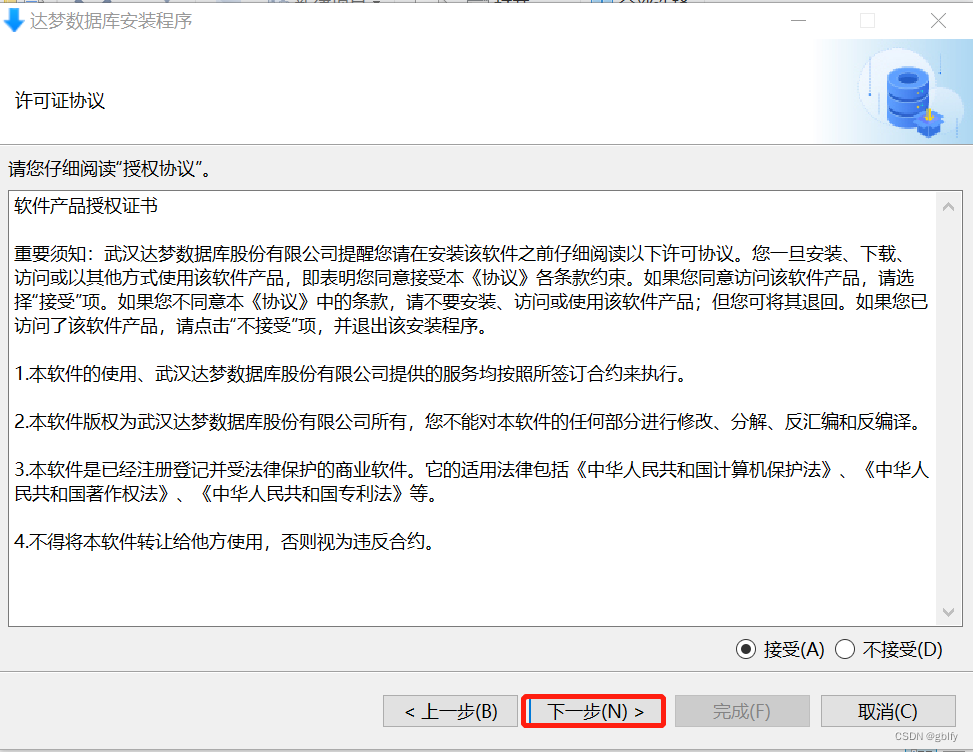The image size is (973, 752).
Task: Click the 许可证协议 page heading
Action: pyautogui.click(x=60, y=101)
